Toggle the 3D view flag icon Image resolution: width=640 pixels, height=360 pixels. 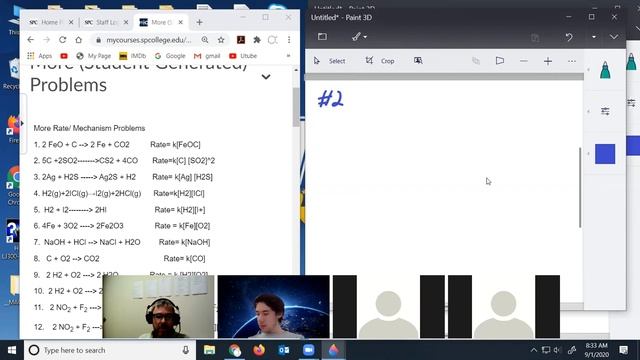500,61
